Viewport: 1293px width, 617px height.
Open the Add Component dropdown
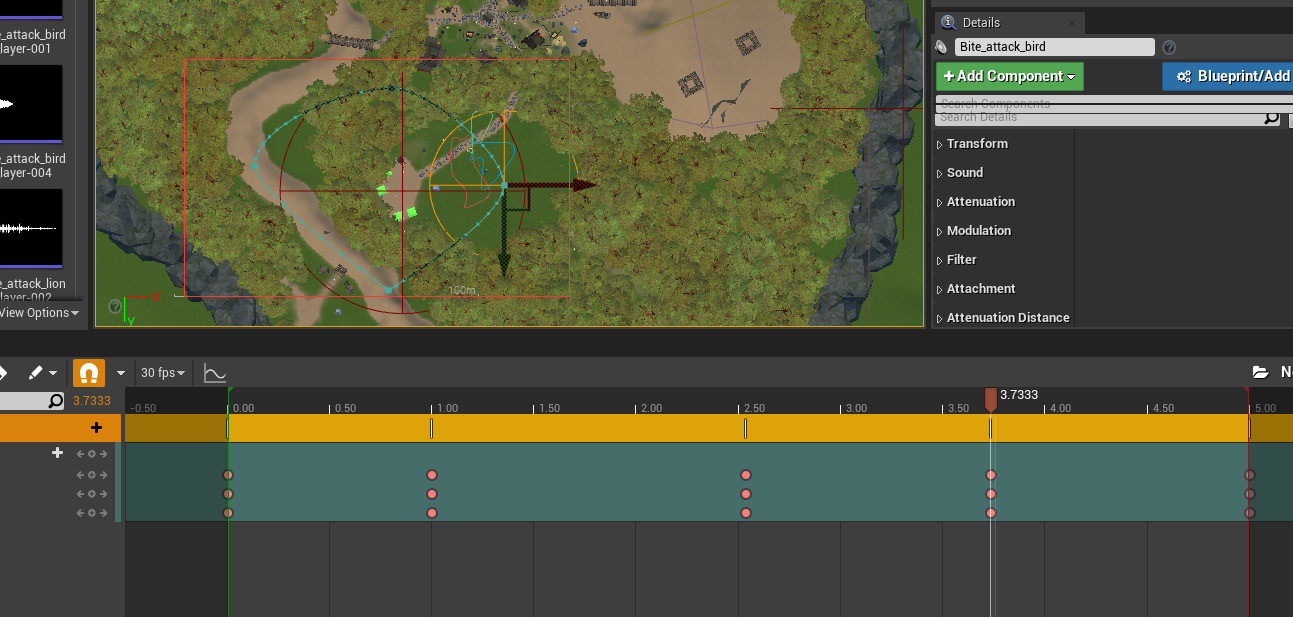pyautogui.click(x=1009, y=76)
